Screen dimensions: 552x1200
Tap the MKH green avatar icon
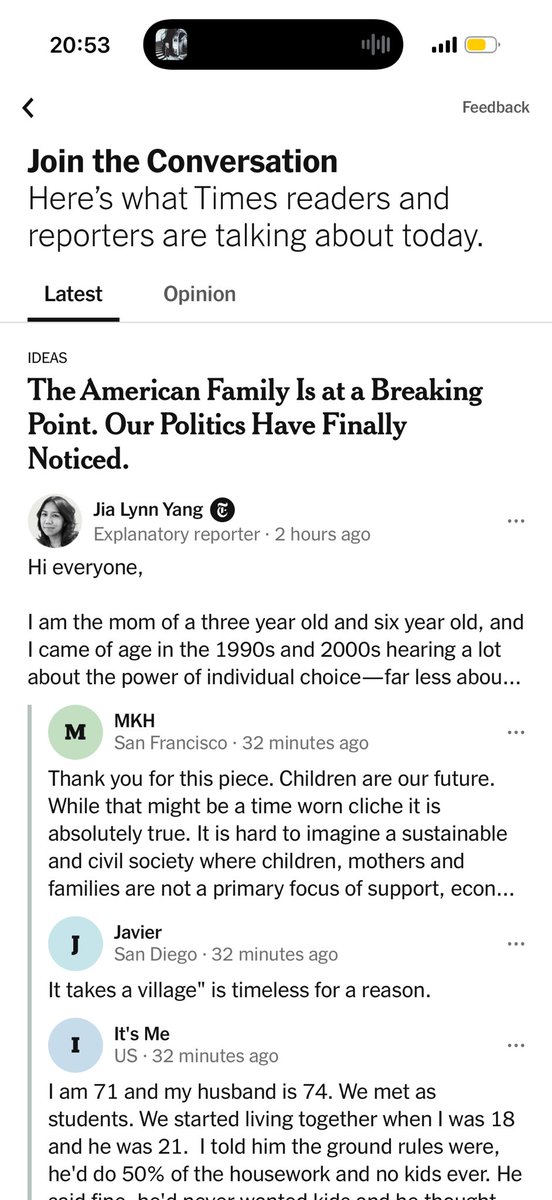(x=75, y=732)
